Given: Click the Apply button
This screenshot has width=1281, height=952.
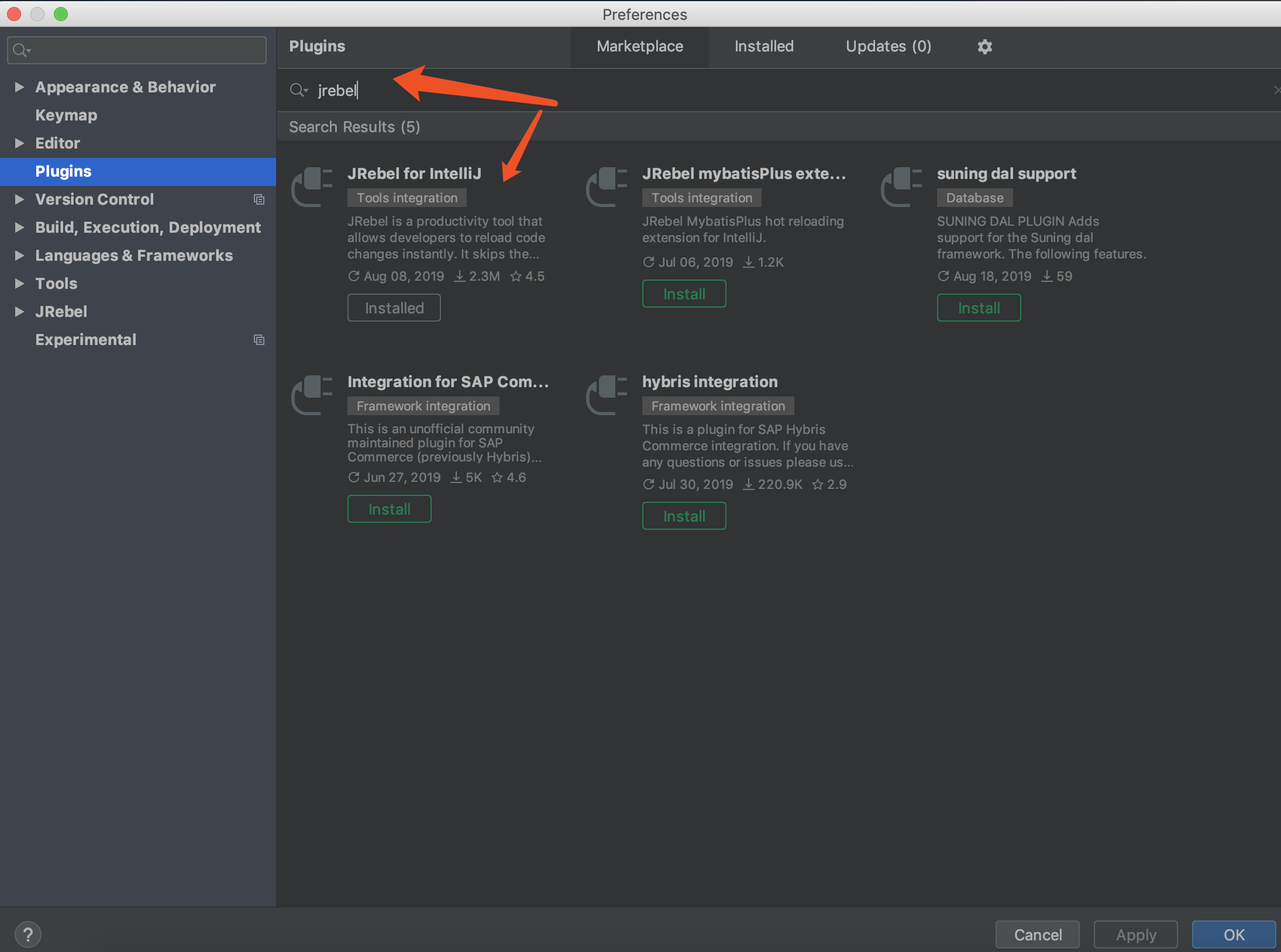Looking at the screenshot, I should point(1136,934).
